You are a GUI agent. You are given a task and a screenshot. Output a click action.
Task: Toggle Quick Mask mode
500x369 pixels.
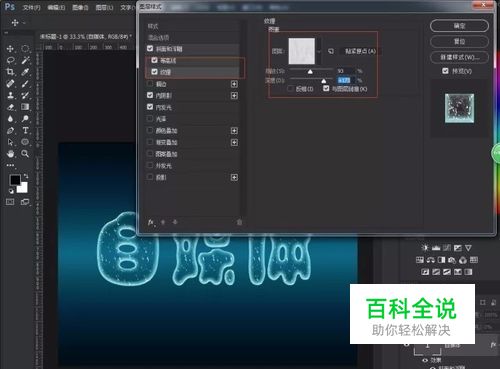coord(10,202)
